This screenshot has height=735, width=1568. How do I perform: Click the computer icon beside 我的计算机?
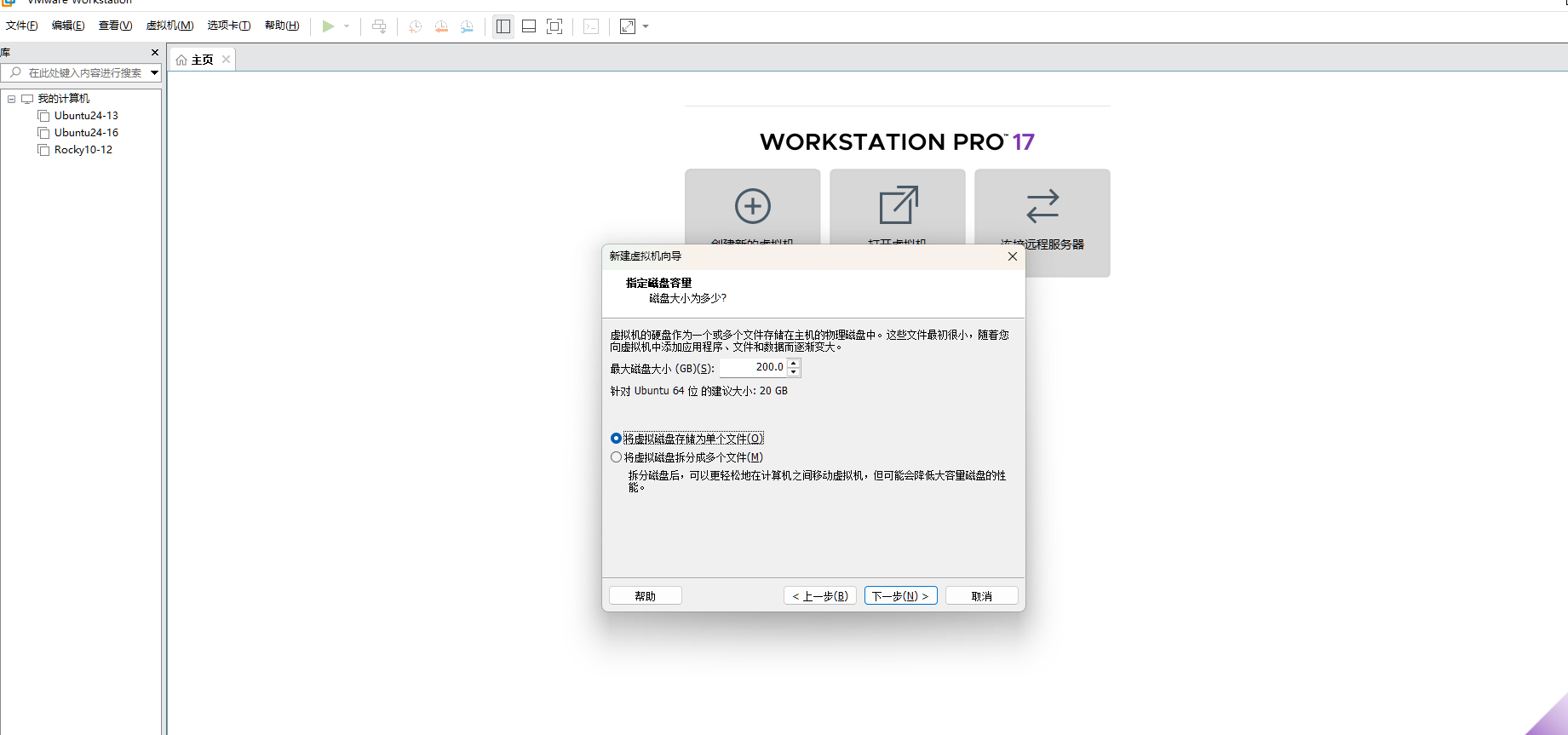[27, 99]
